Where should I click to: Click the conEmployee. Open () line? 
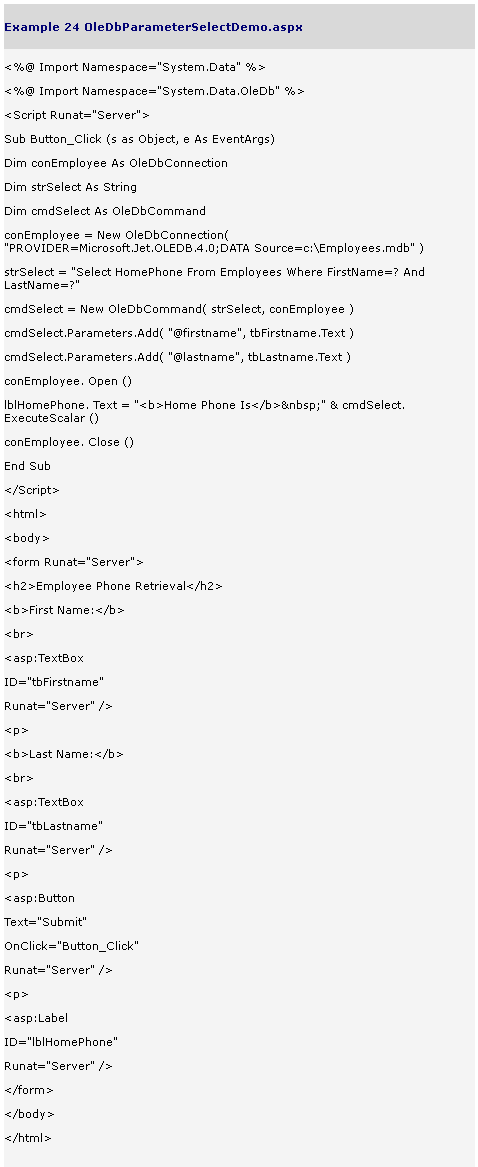pos(68,381)
